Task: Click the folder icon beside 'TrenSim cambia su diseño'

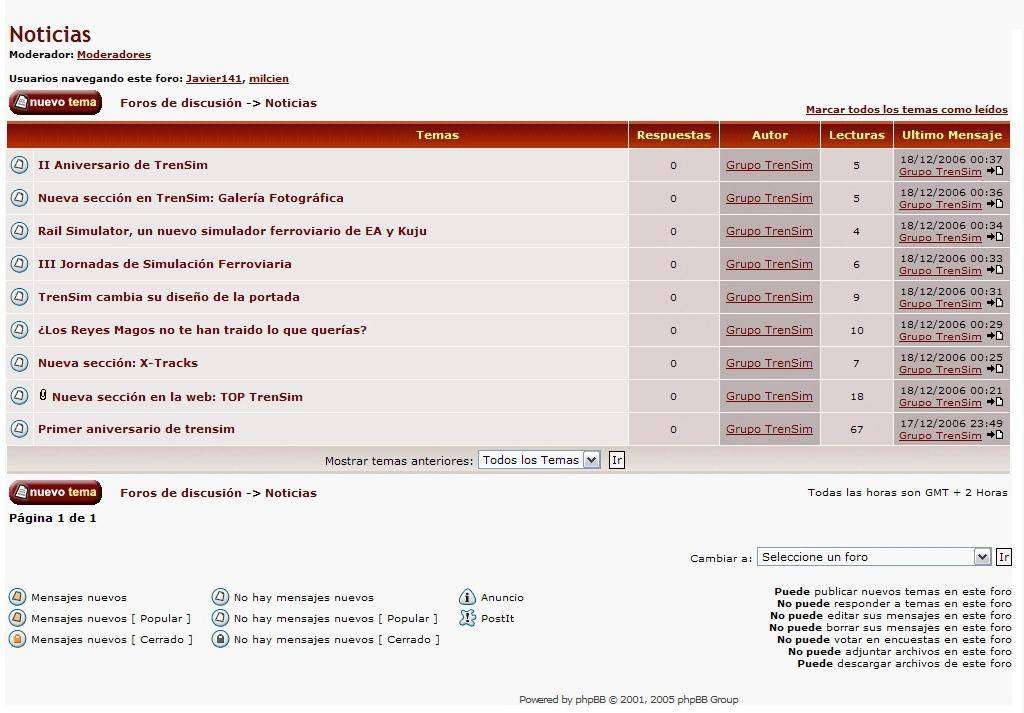Action: pyautogui.click(x=19, y=297)
